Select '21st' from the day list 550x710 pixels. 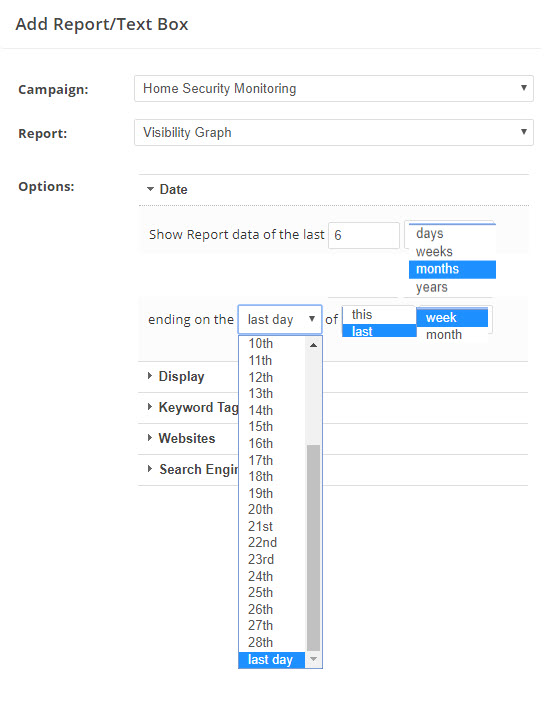(x=272, y=526)
